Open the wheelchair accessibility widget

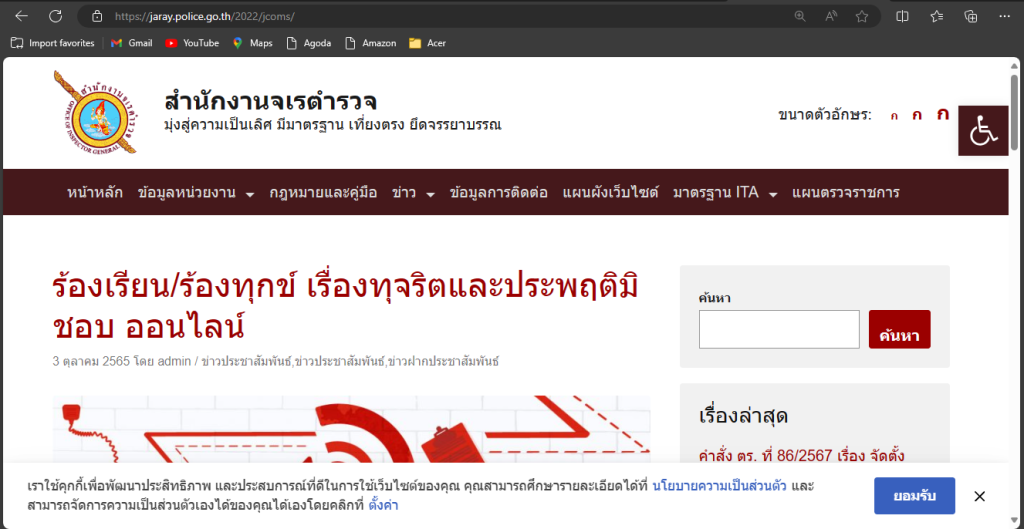[x=983, y=131]
